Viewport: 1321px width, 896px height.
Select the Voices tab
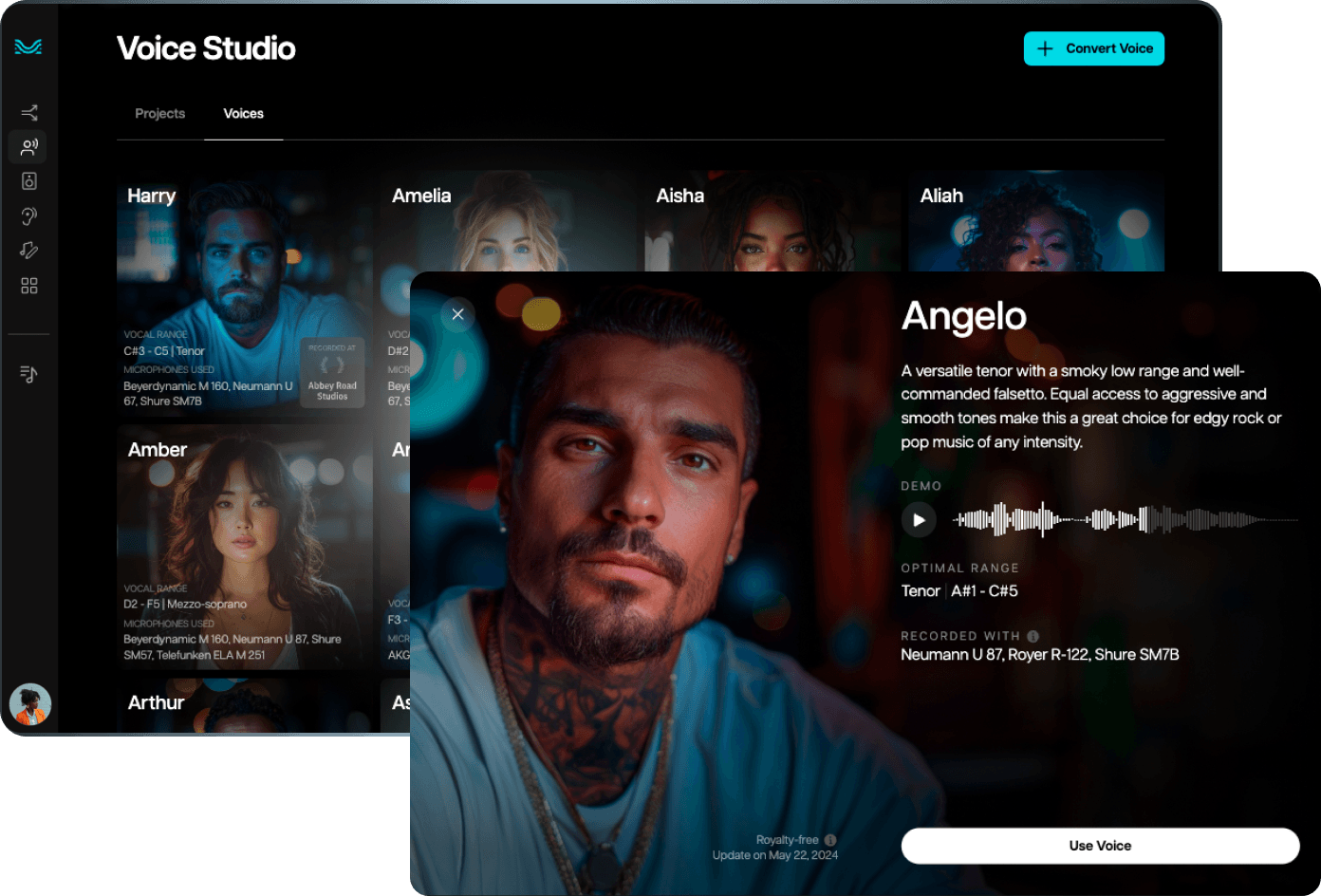pyautogui.click(x=244, y=114)
